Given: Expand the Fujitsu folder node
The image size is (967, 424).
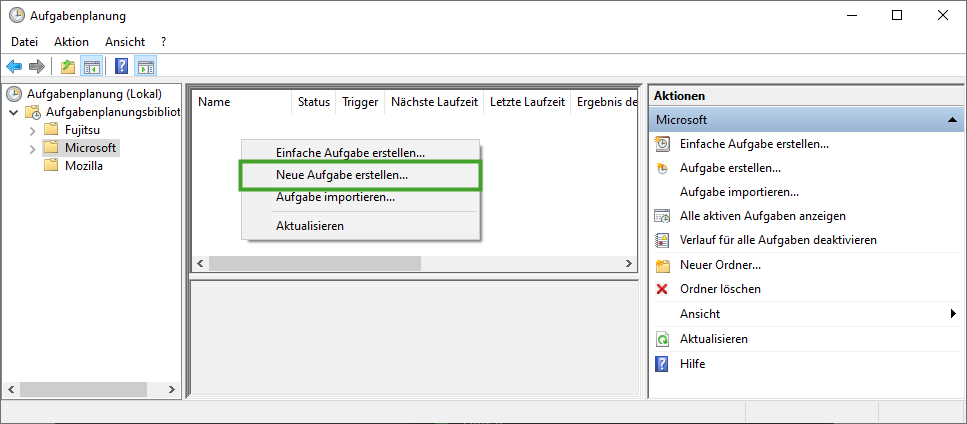Looking at the screenshot, I should click(33, 131).
